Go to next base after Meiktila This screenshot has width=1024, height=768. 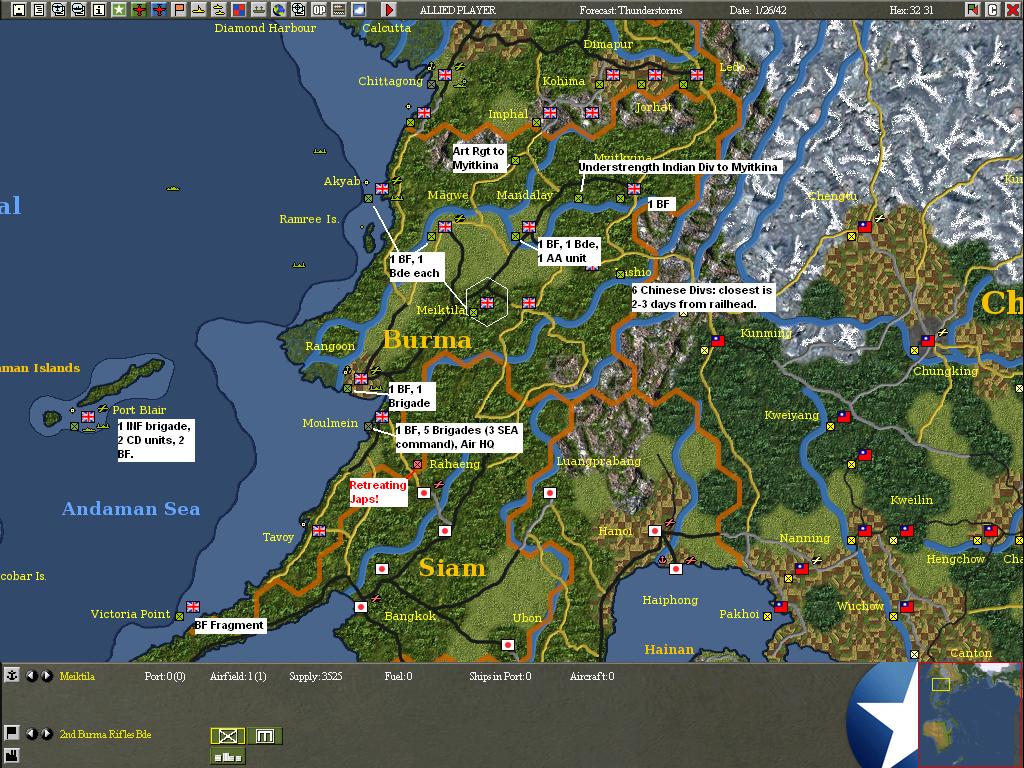47,676
